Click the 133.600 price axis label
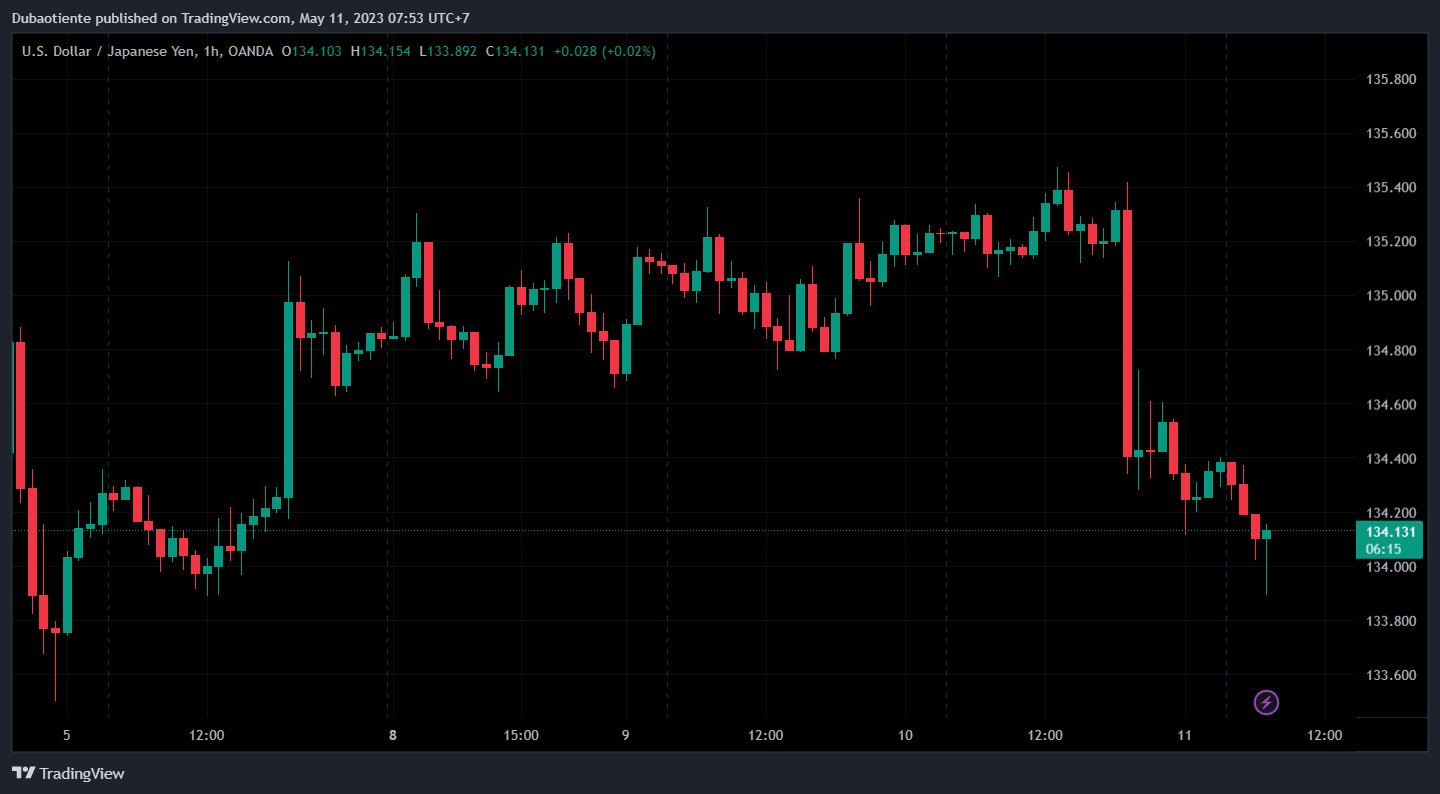1440x794 pixels. pyautogui.click(x=1391, y=675)
